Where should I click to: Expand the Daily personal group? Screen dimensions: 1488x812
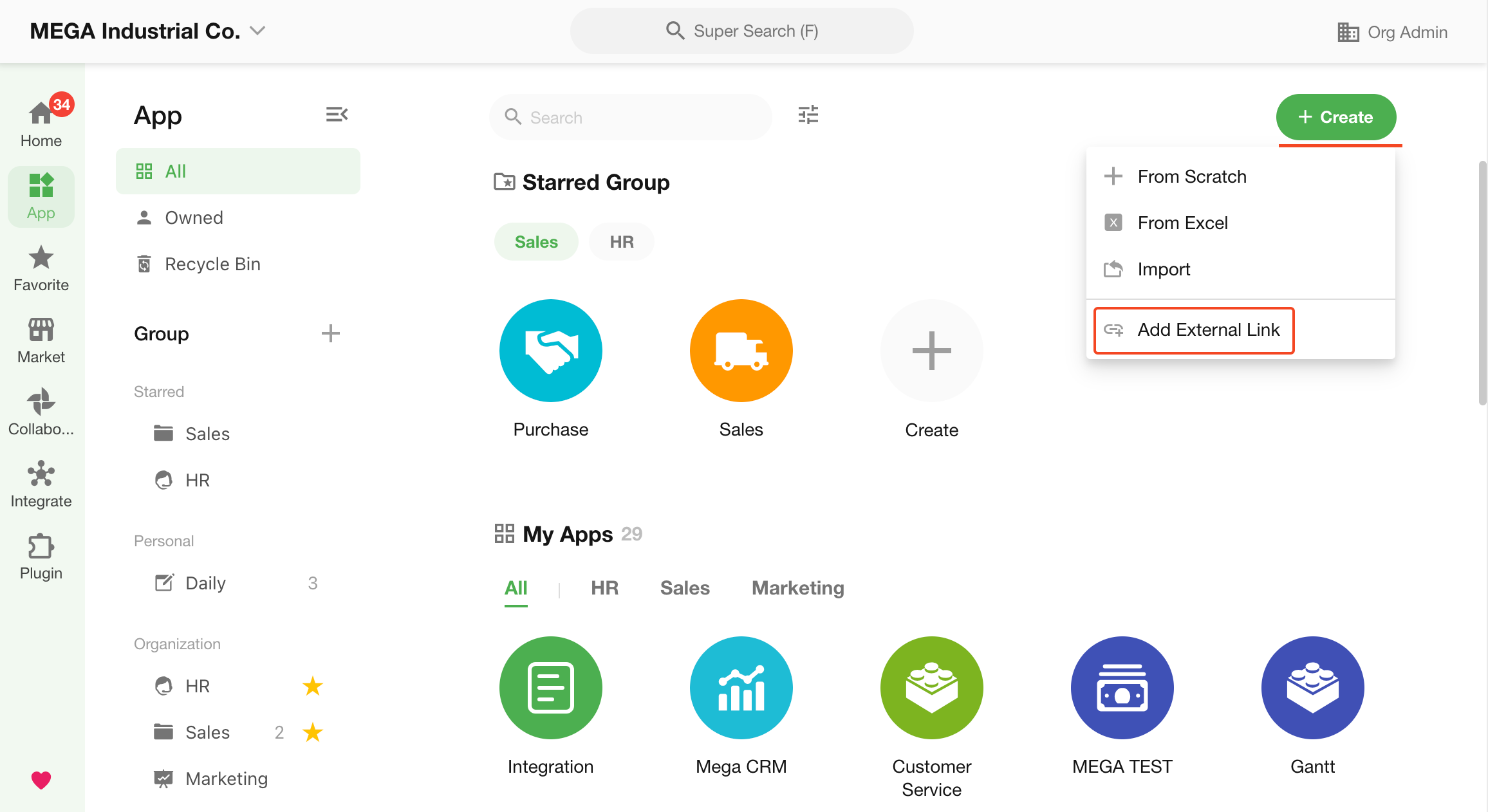(x=205, y=583)
